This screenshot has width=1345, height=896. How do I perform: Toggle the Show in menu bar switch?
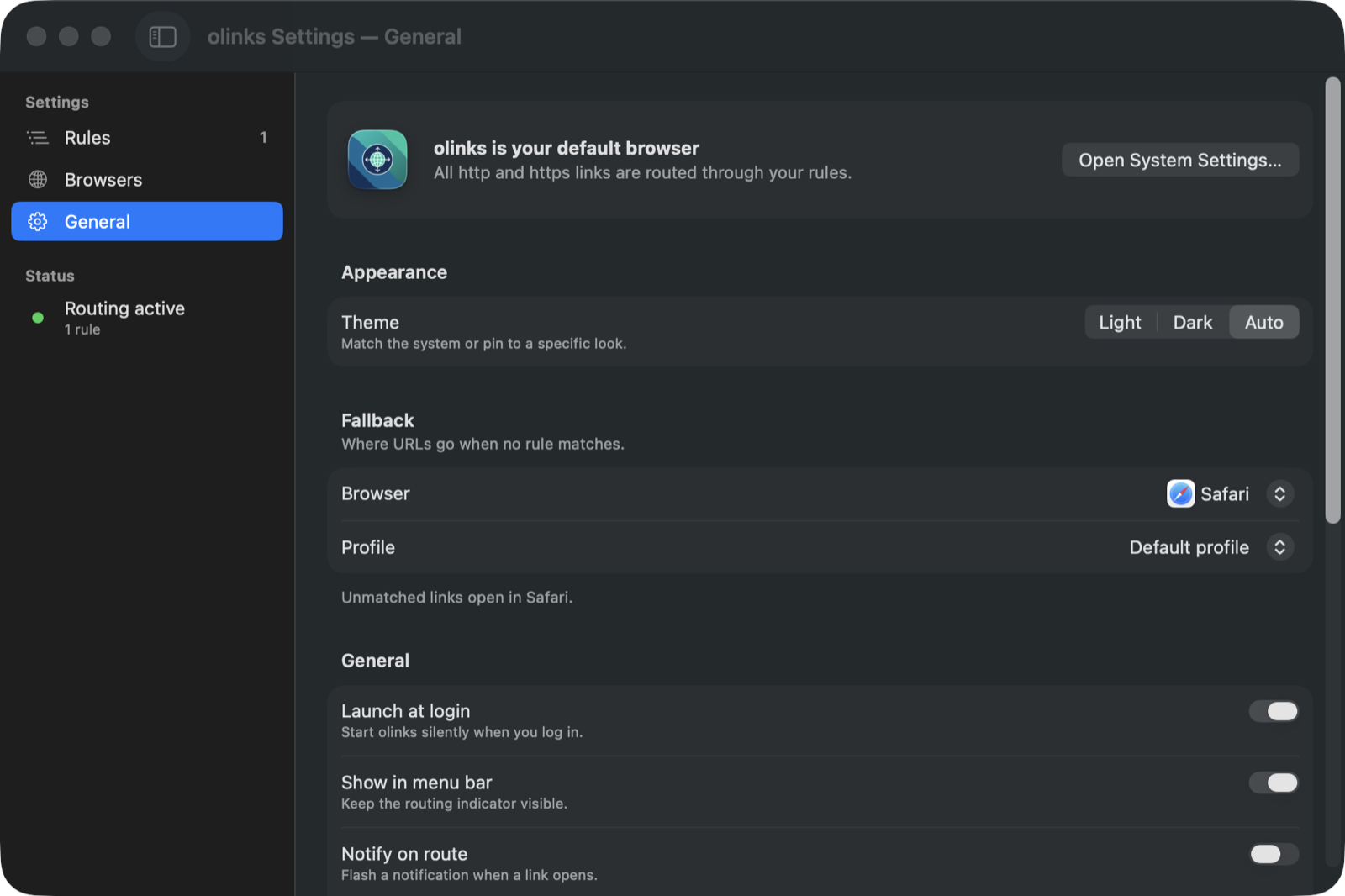pos(1274,783)
